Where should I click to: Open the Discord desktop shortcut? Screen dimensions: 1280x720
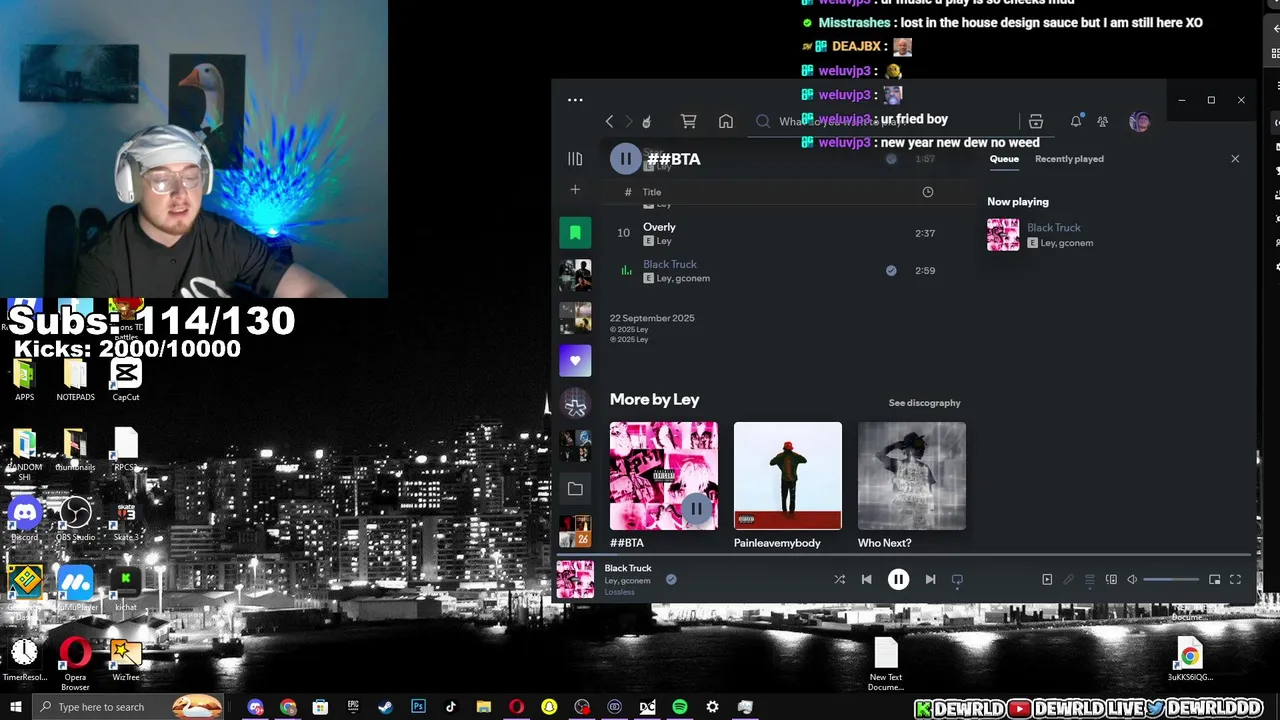25,520
